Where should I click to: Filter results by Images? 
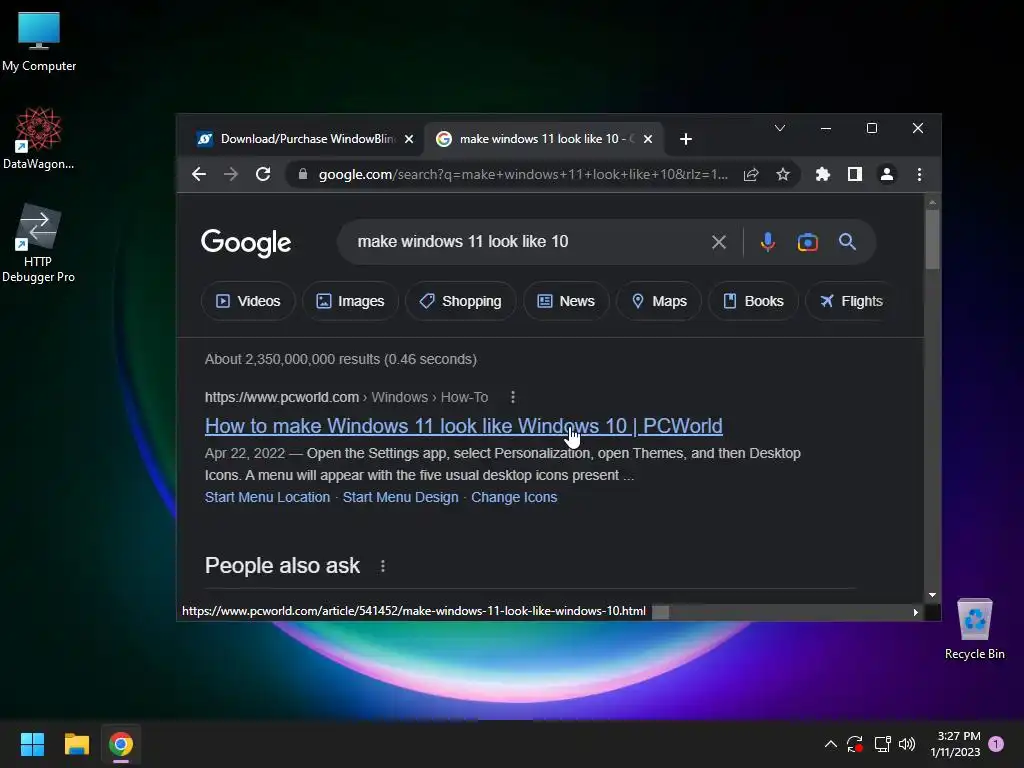pos(350,301)
